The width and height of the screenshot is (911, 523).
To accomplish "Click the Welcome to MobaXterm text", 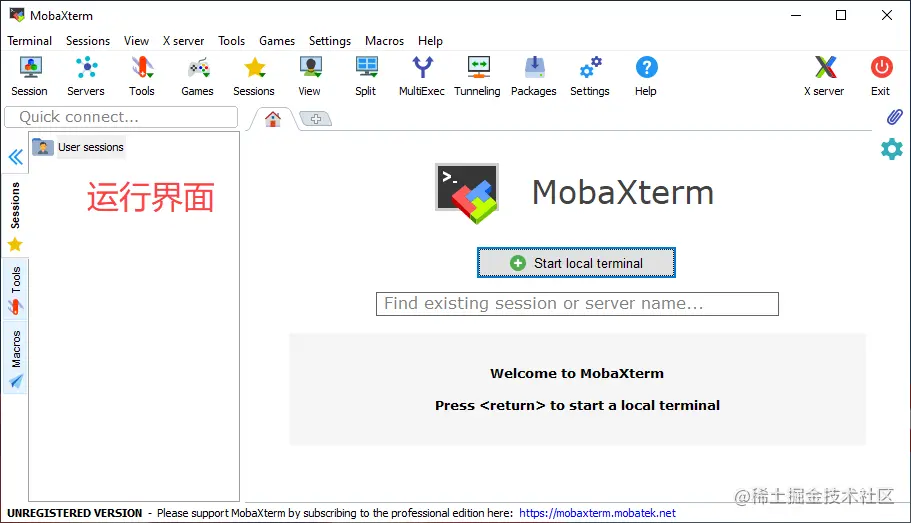I will tap(577, 373).
